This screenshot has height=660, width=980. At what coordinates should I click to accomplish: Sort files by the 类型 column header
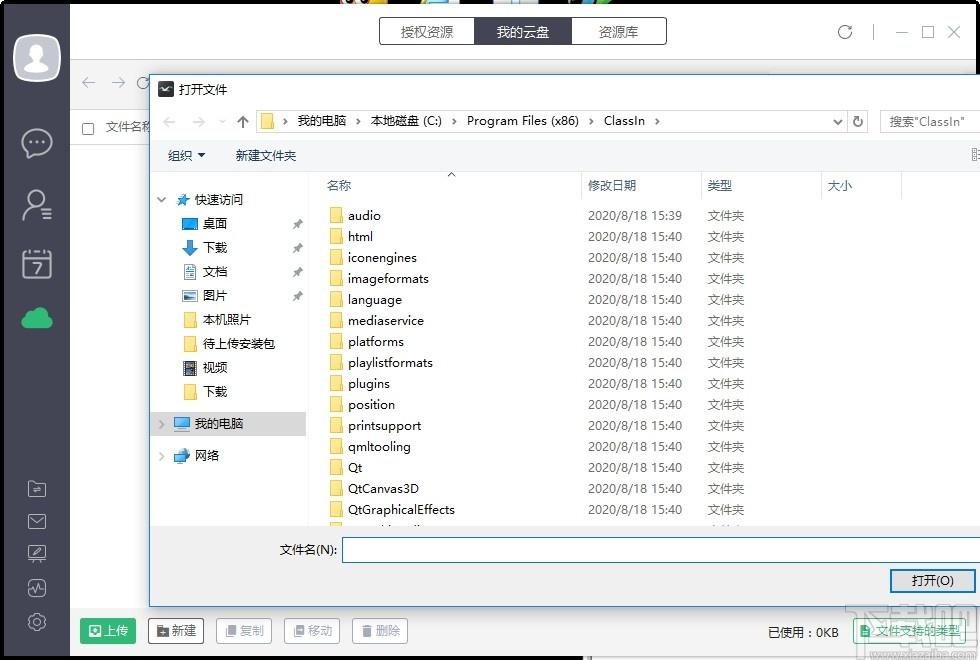(x=719, y=186)
